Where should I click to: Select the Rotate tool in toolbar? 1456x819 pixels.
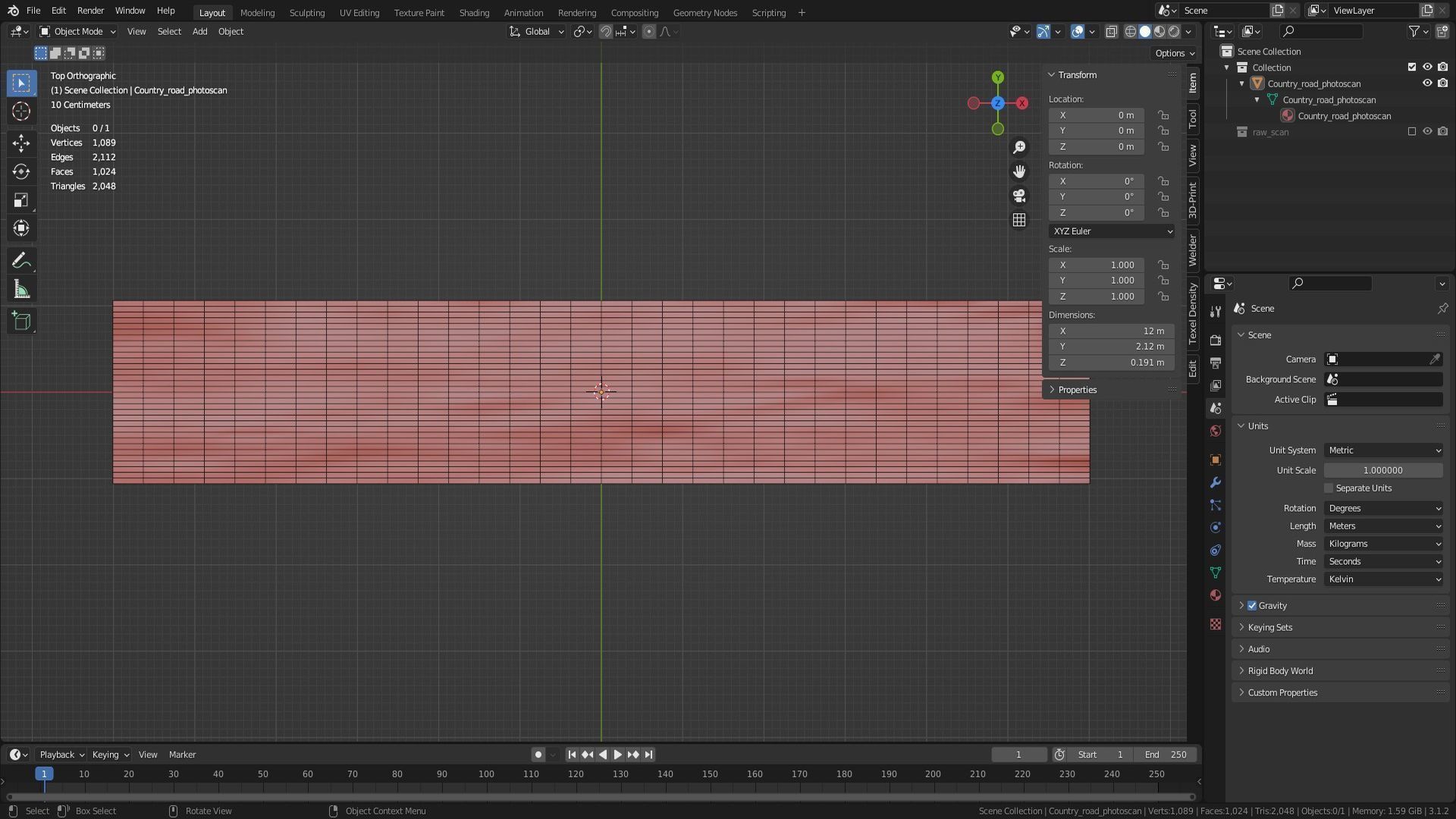21,171
